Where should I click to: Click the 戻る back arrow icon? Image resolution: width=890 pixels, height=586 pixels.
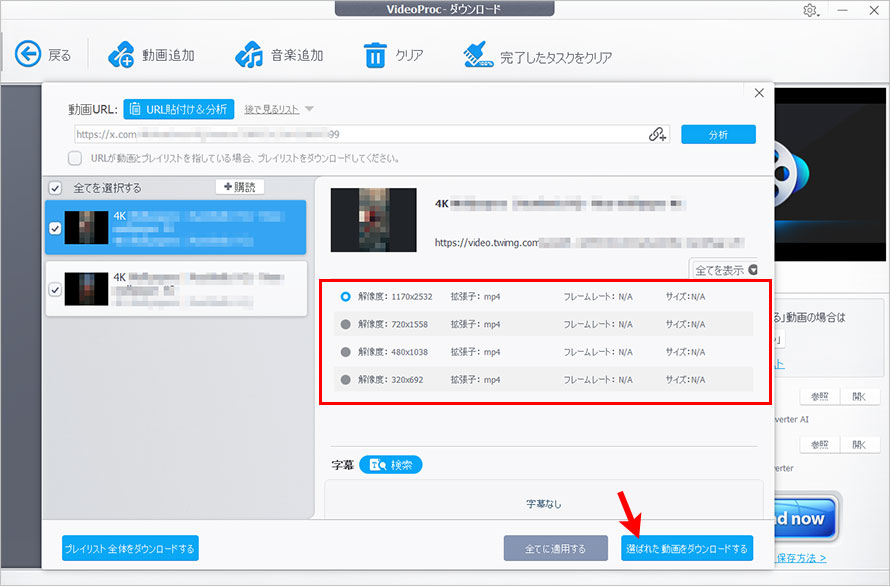tap(28, 55)
